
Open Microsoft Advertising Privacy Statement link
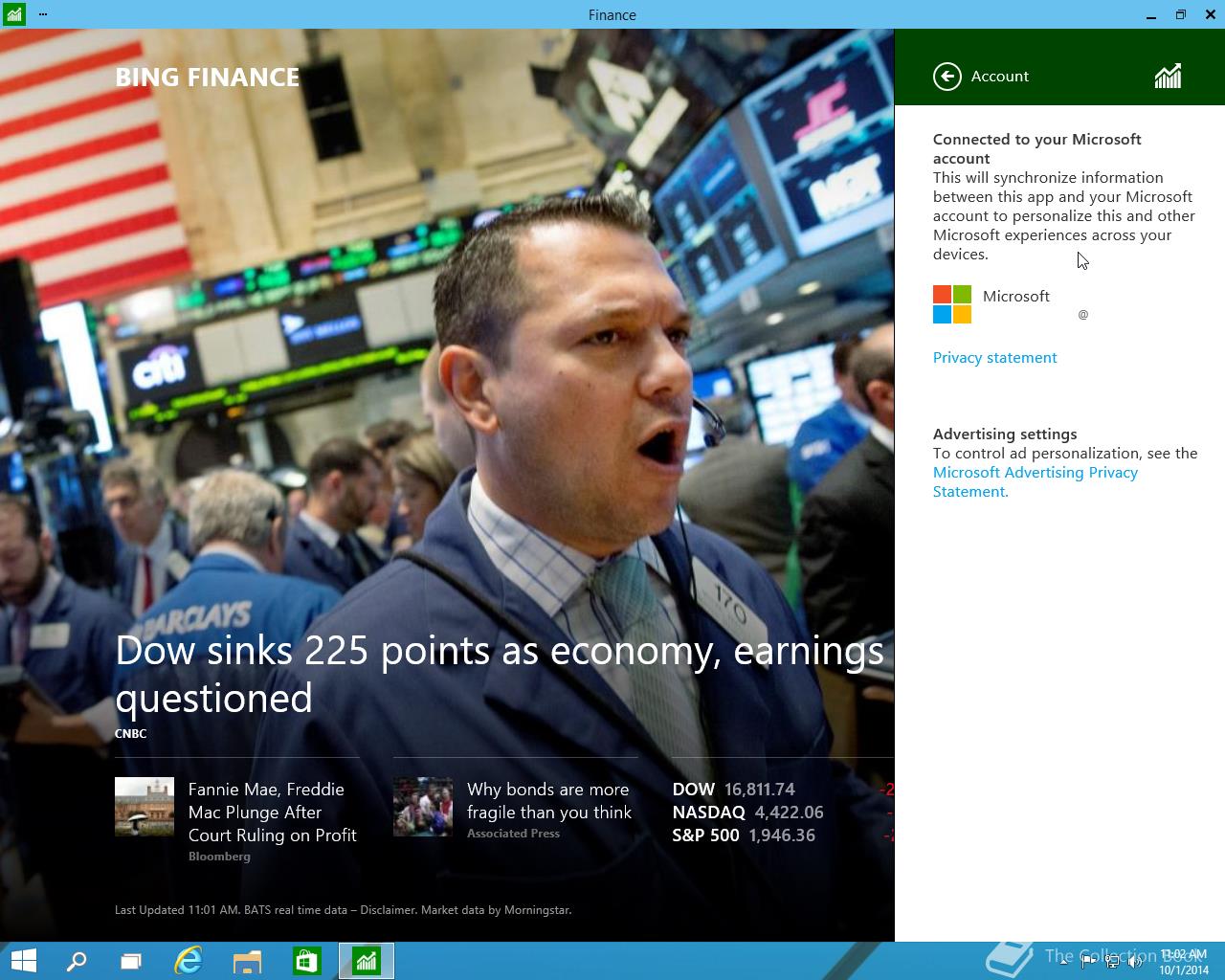(x=1036, y=481)
